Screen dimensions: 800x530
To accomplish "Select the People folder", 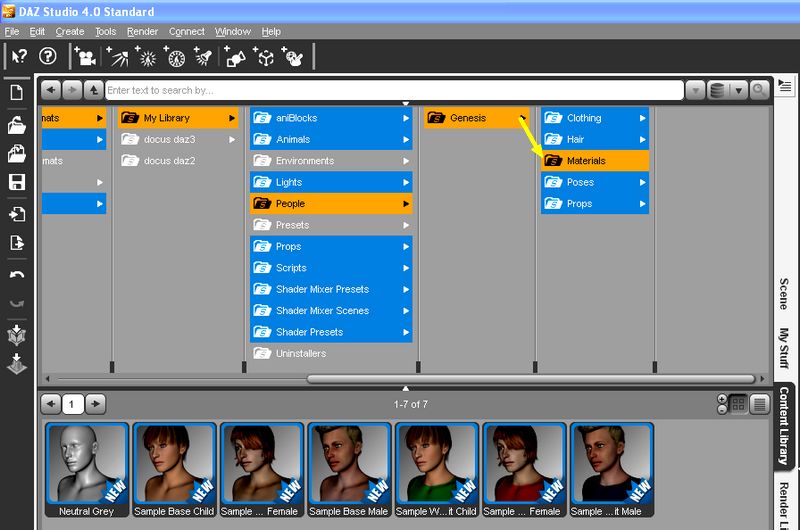I will pos(331,204).
